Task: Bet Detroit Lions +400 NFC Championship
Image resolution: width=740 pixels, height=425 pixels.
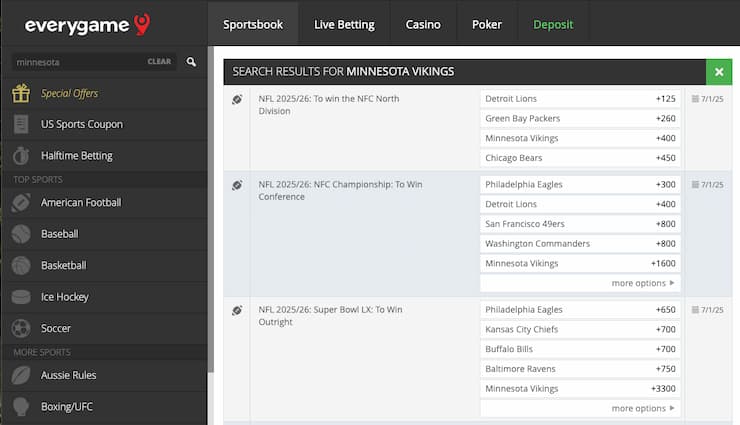Action: pos(580,204)
